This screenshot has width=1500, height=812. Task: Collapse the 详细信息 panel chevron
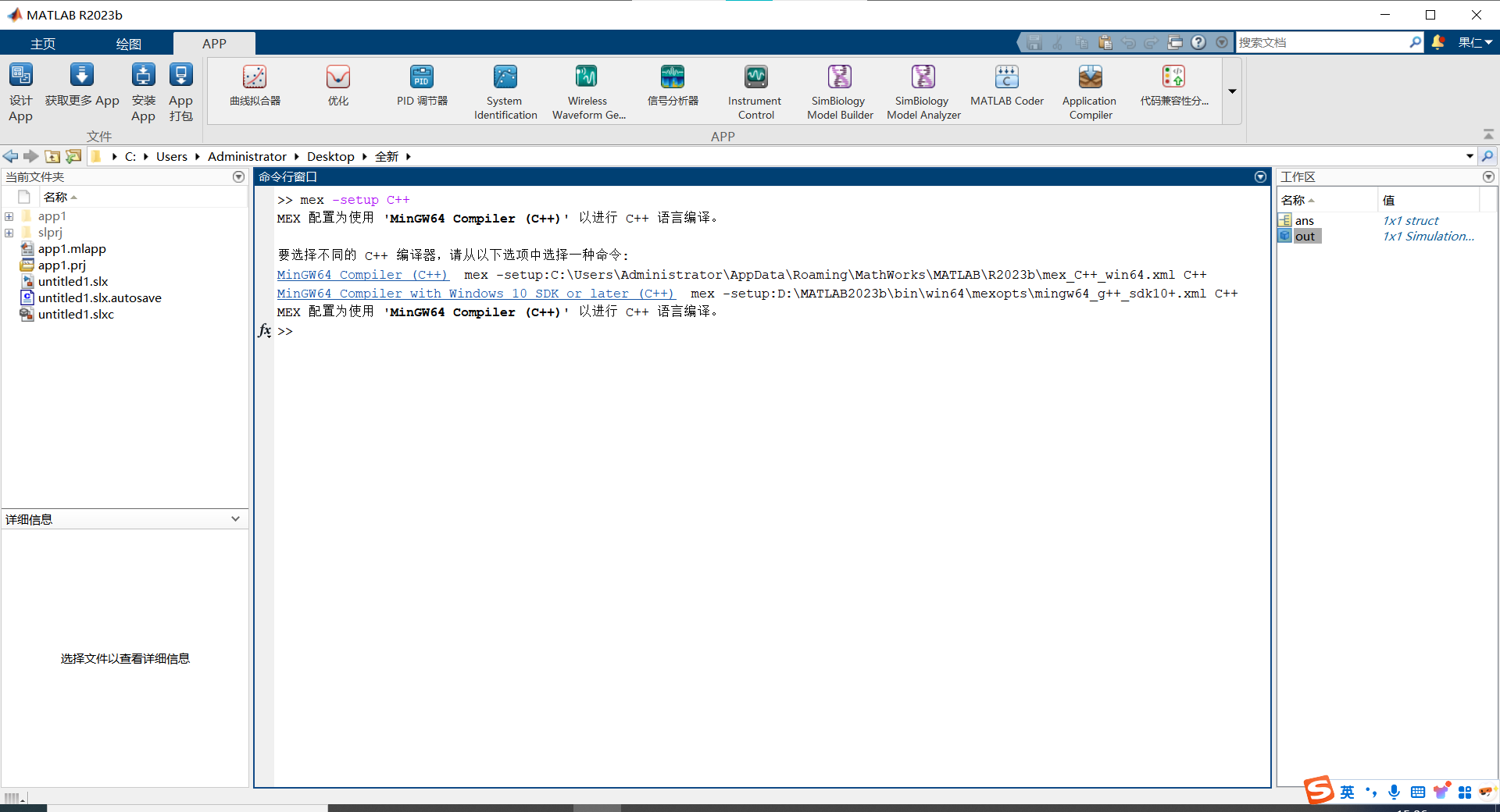pos(234,518)
